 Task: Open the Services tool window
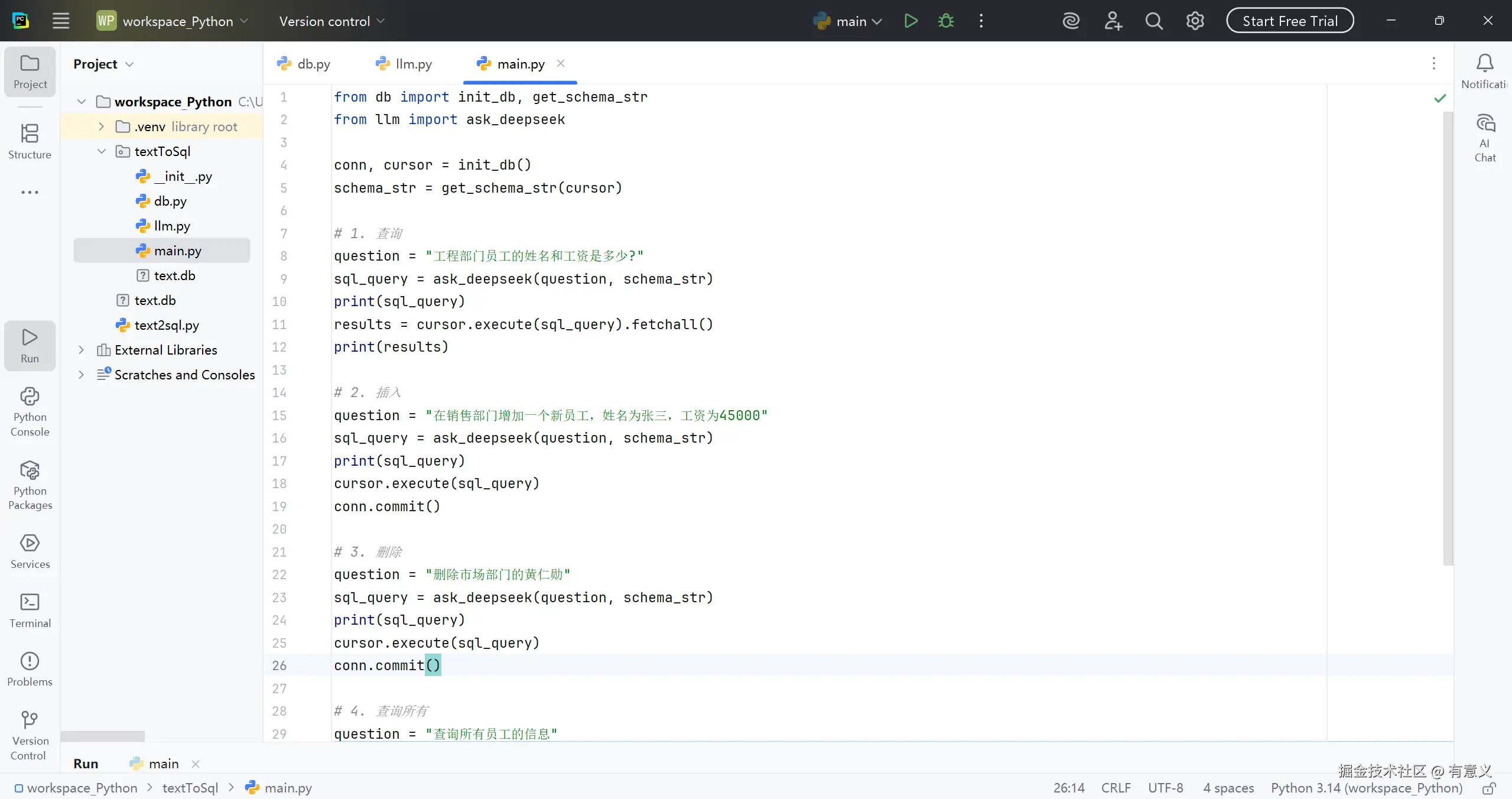click(30, 551)
